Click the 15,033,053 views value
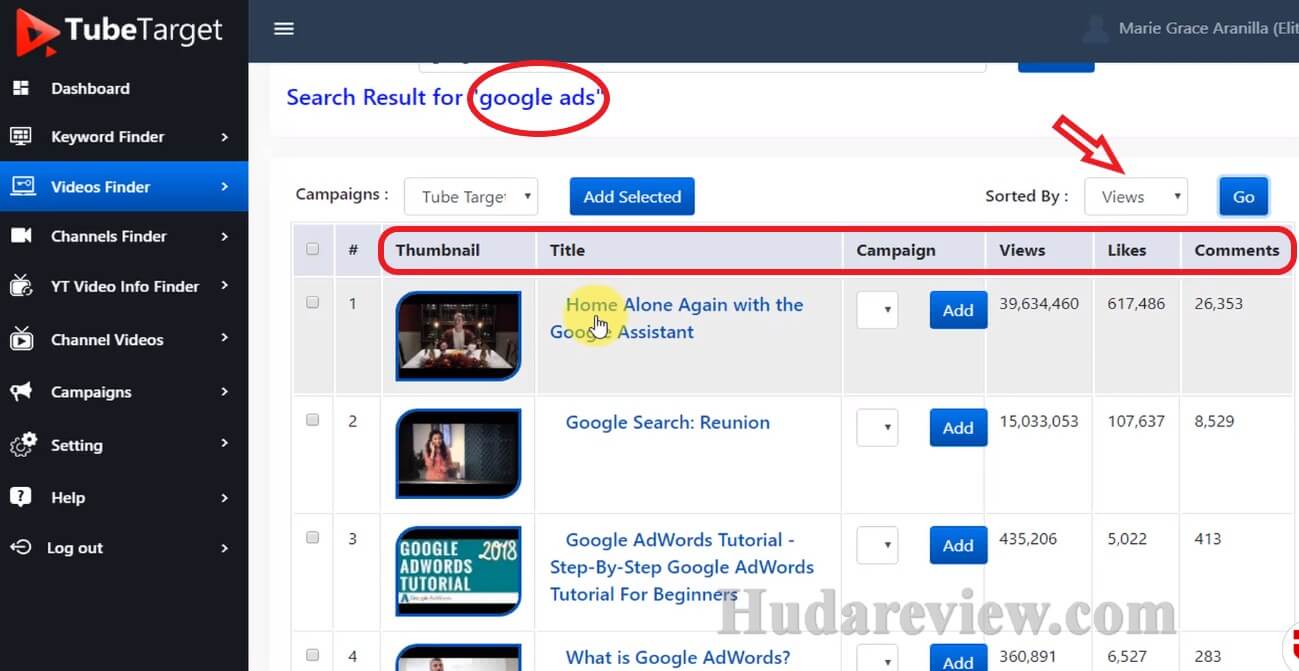The height and width of the screenshot is (671, 1299). [x=1039, y=421]
